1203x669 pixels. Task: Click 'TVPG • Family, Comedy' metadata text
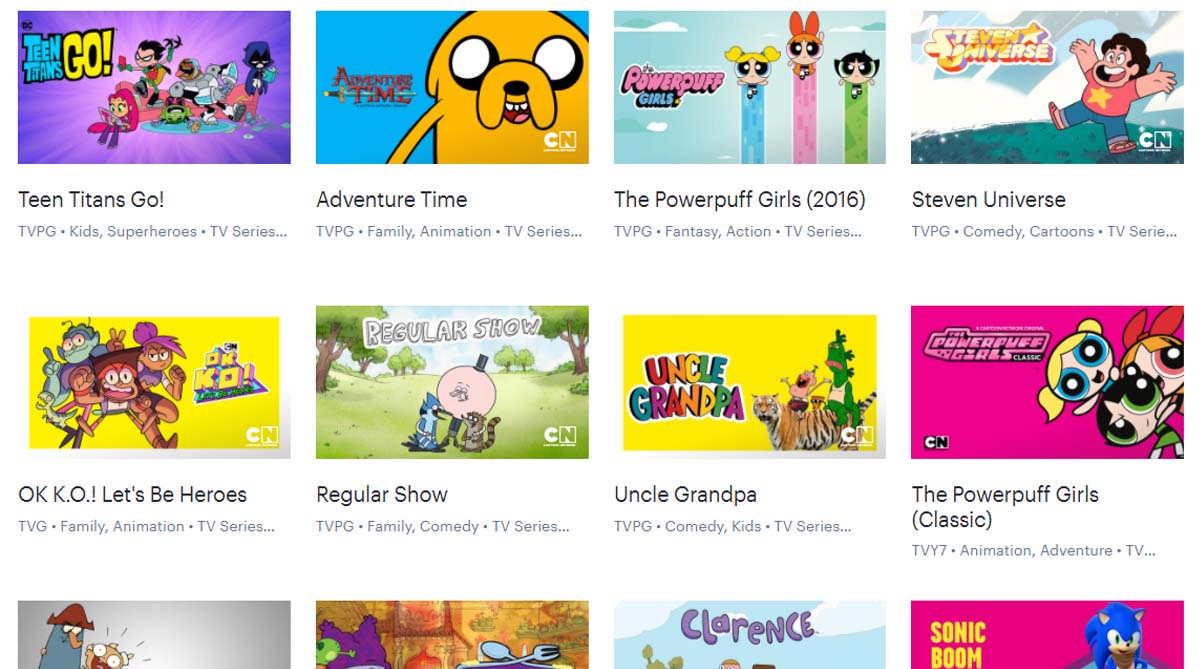(x=442, y=526)
